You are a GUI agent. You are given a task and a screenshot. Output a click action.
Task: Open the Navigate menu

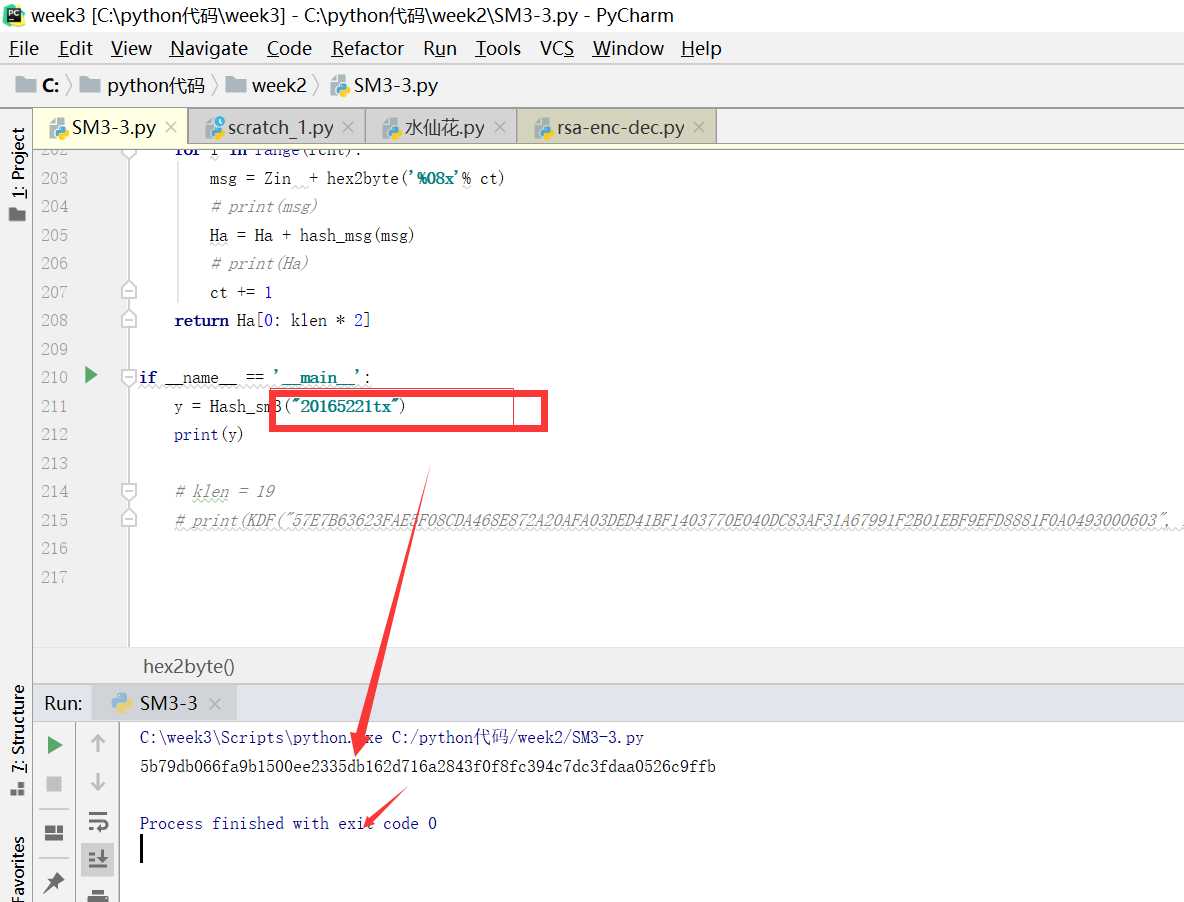pyautogui.click(x=209, y=48)
